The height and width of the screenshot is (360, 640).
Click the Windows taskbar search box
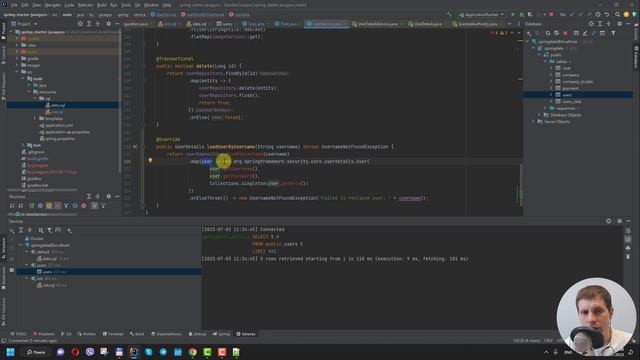point(36,352)
